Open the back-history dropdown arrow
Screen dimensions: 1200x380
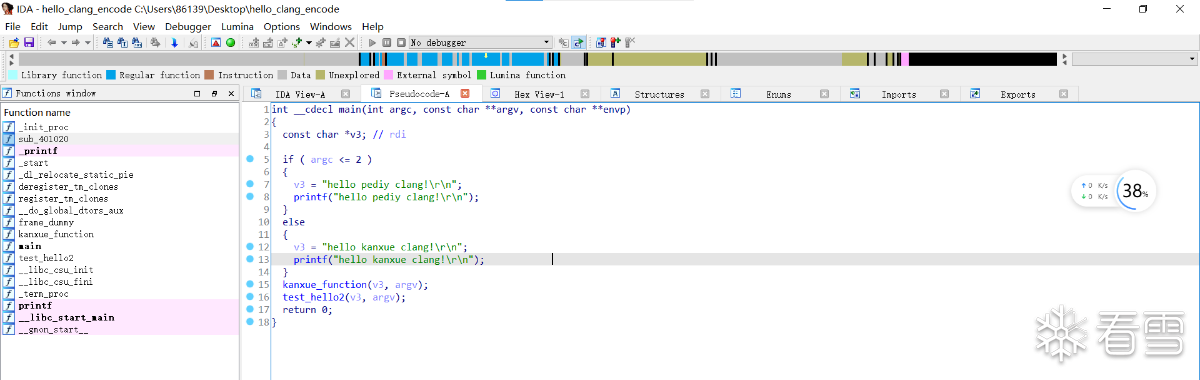[x=64, y=43]
